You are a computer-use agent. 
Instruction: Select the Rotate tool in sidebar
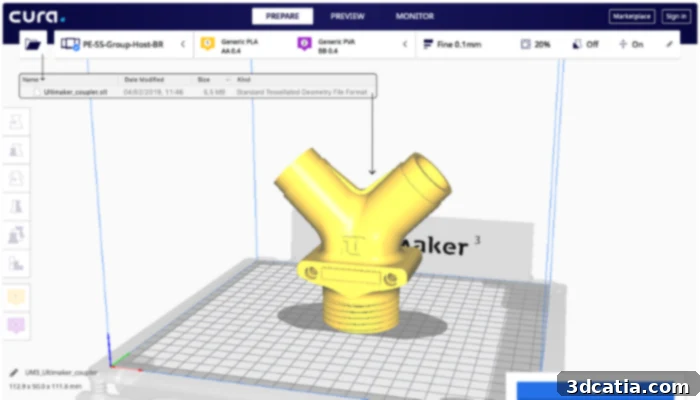[x=16, y=178]
